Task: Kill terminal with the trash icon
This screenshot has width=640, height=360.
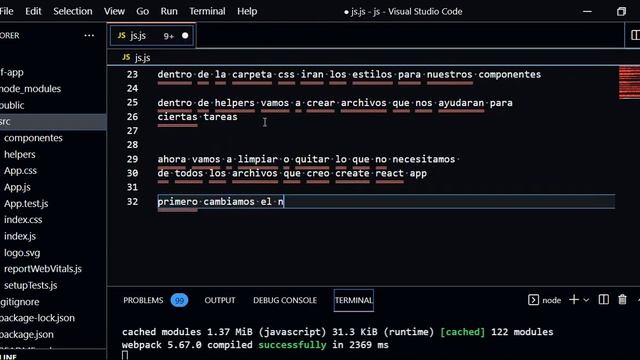Action: click(622, 300)
